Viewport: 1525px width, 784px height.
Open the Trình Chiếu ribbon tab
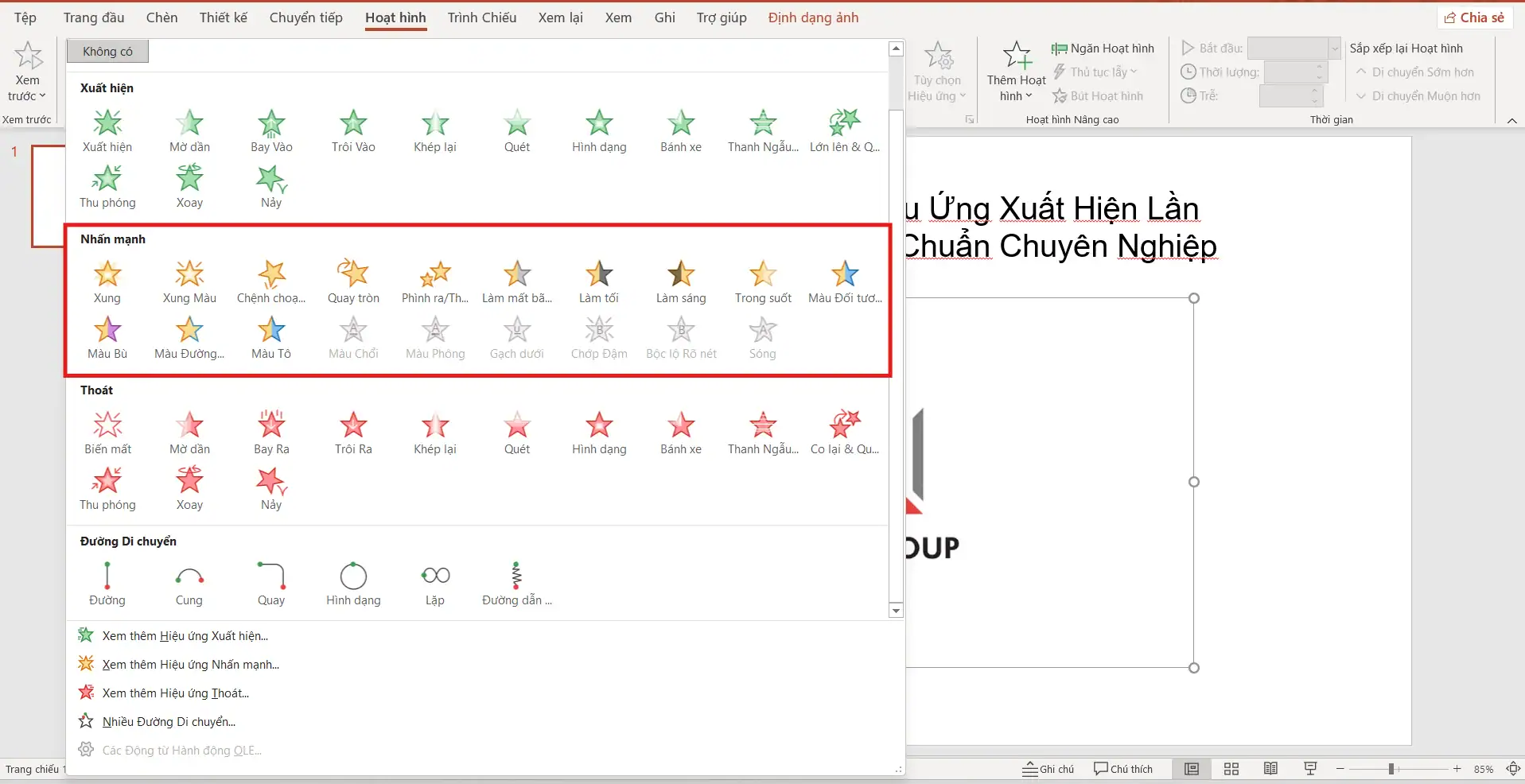click(x=481, y=17)
